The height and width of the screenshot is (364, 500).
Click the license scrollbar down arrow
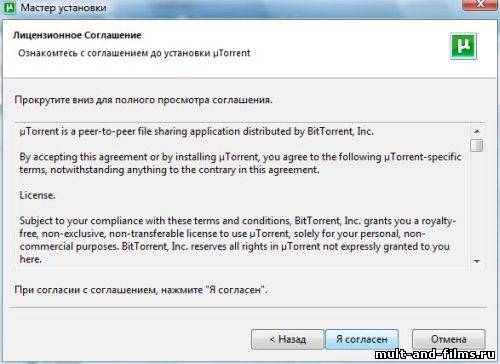(477, 261)
